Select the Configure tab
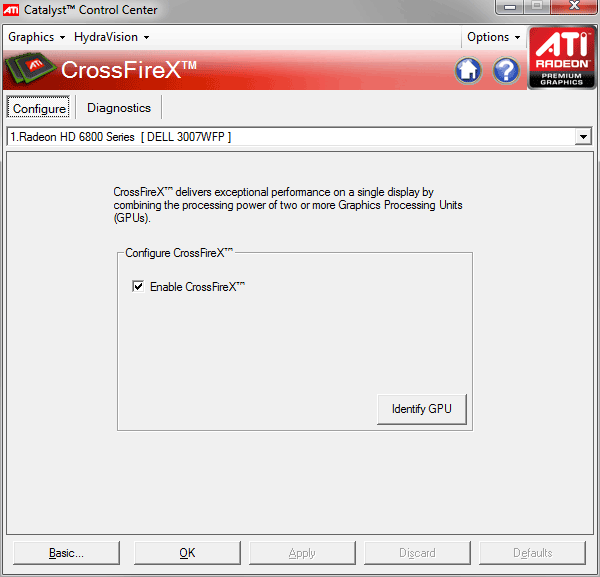 pos(39,108)
